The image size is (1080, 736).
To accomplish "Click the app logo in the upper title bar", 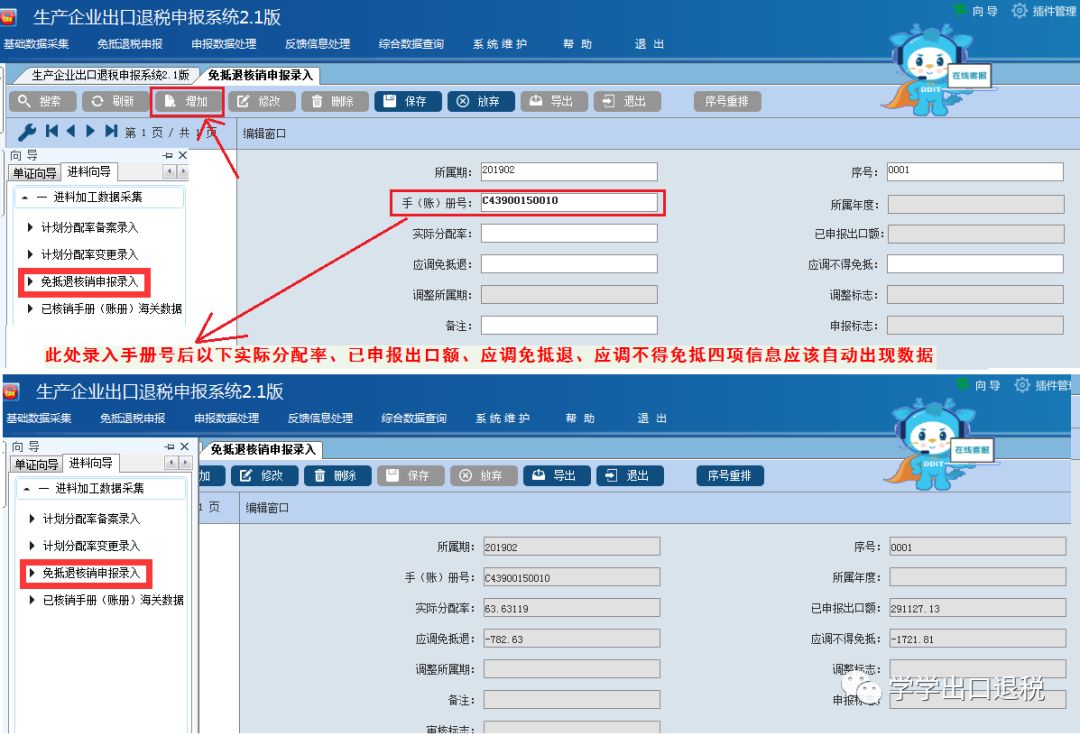I will point(10,17).
